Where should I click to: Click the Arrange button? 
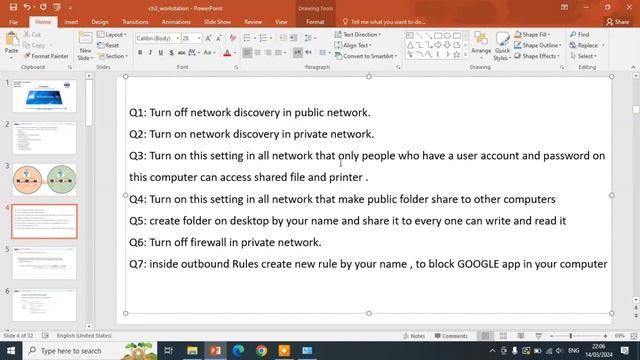481,44
